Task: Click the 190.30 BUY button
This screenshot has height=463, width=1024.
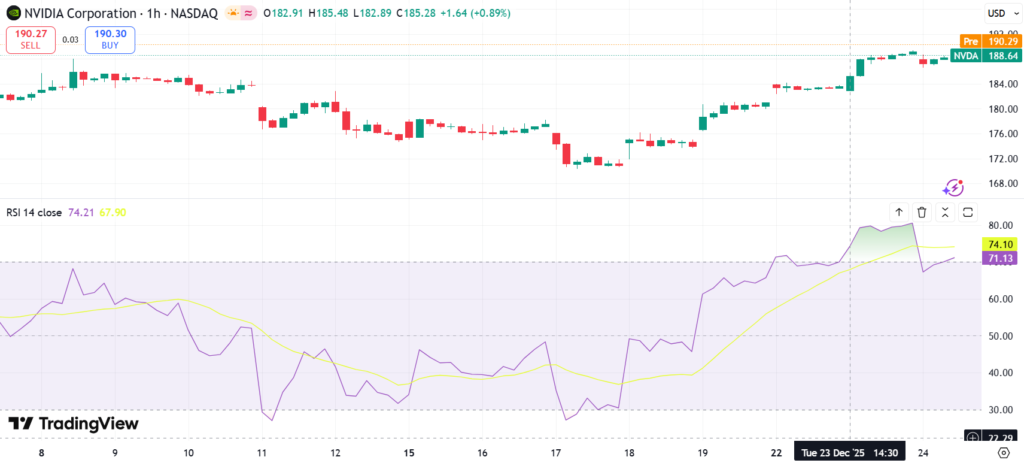Action: point(110,40)
